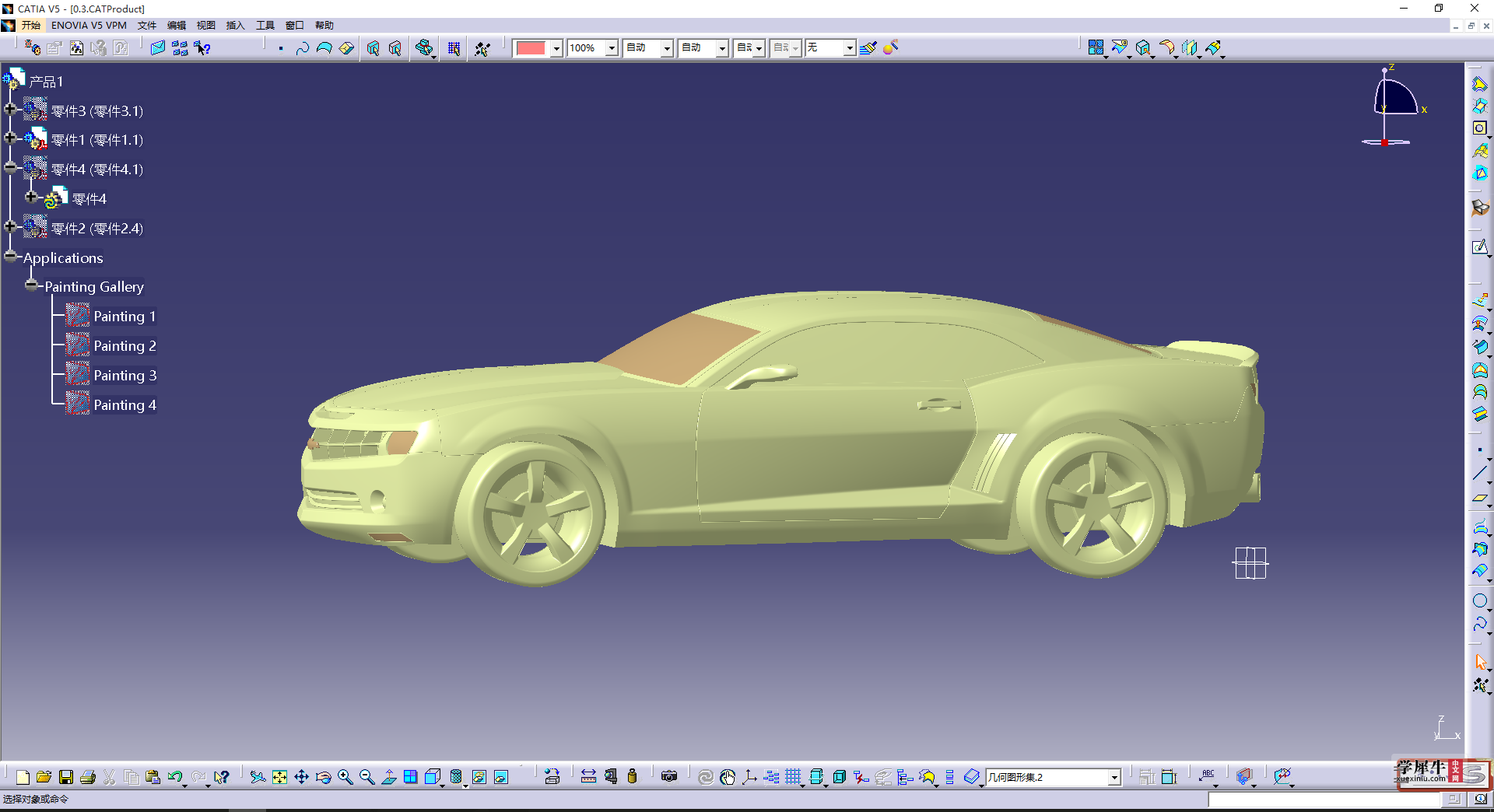Image resolution: width=1494 pixels, height=812 pixels.
Task: Select the Rotate view icon
Action: pyautogui.click(x=324, y=777)
